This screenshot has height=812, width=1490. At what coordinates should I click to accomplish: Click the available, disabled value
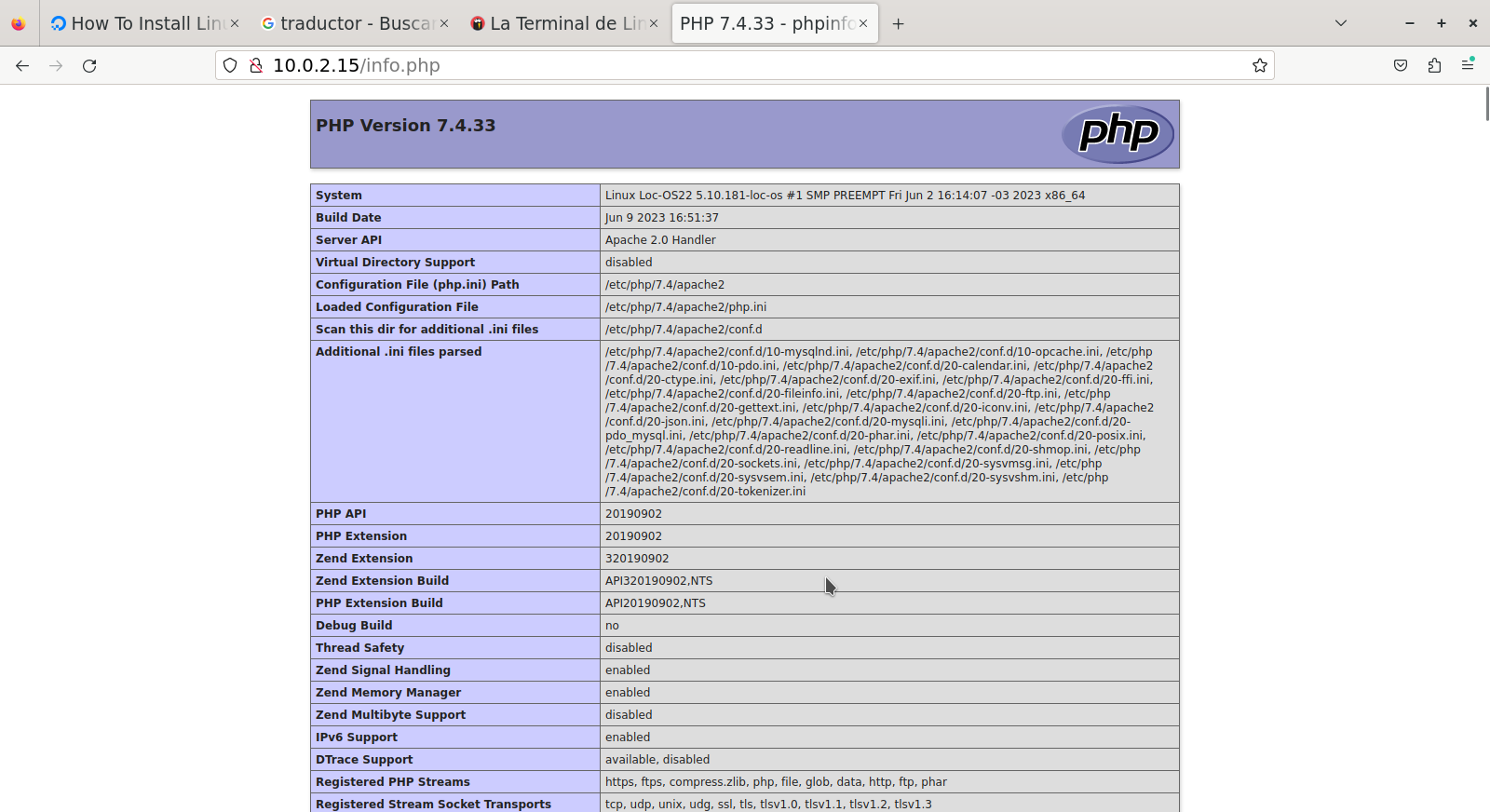pyautogui.click(x=657, y=760)
